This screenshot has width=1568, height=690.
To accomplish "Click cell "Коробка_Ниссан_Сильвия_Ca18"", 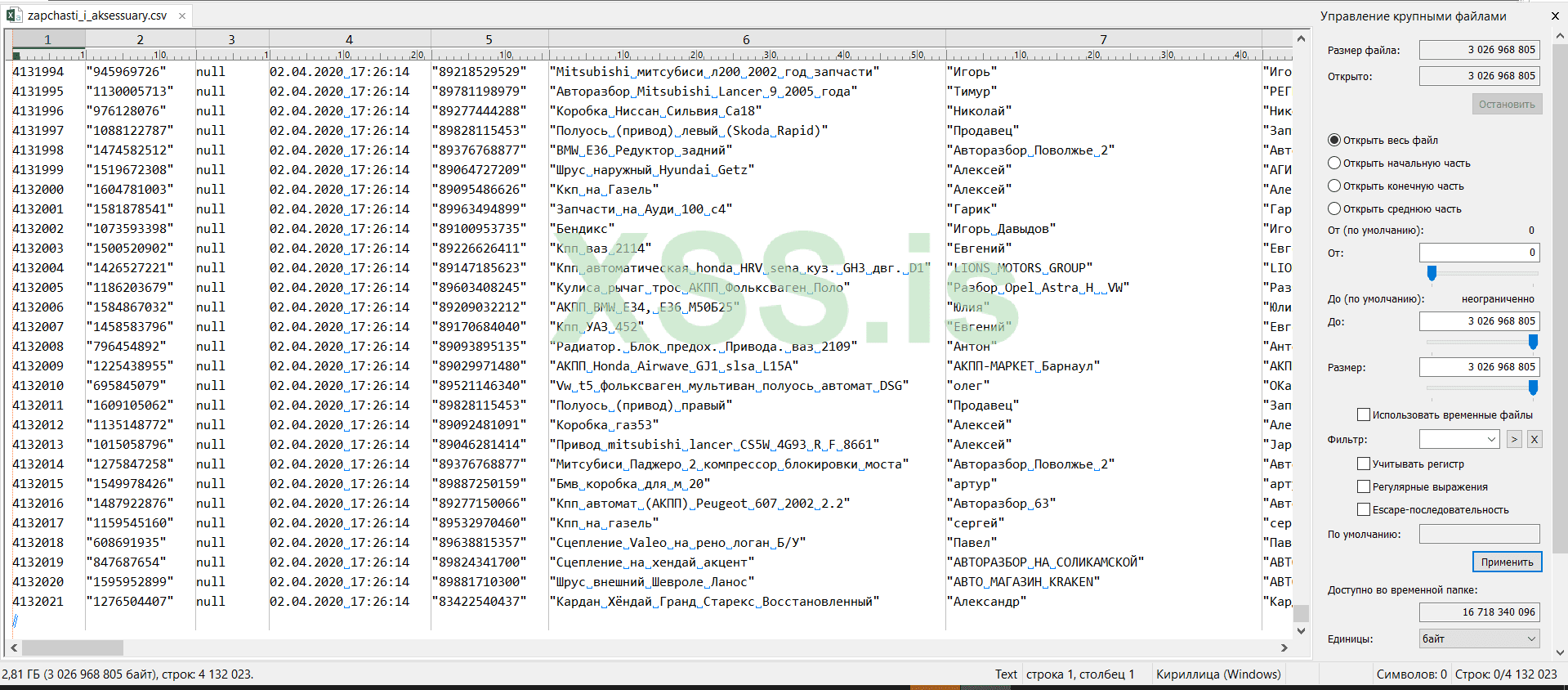I will point(656,111).
